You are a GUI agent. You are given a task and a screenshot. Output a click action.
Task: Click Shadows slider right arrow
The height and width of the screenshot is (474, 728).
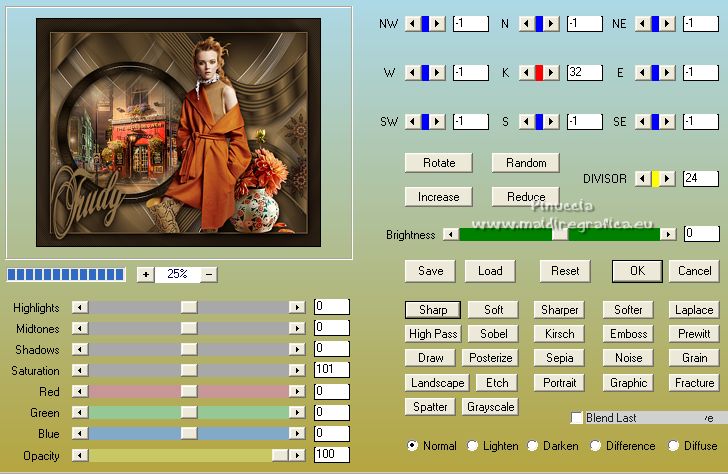pyautogui.click(x=297, y=349)
